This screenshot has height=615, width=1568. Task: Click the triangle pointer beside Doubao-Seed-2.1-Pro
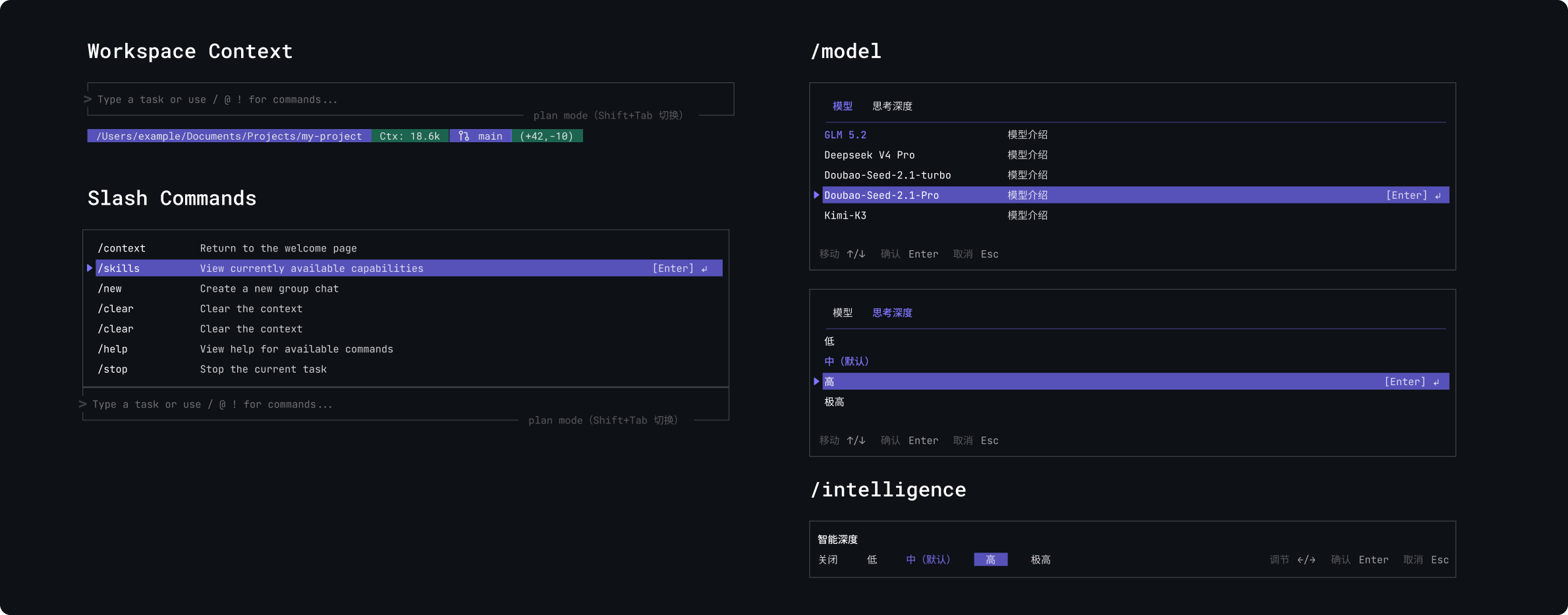click(816, 195)
